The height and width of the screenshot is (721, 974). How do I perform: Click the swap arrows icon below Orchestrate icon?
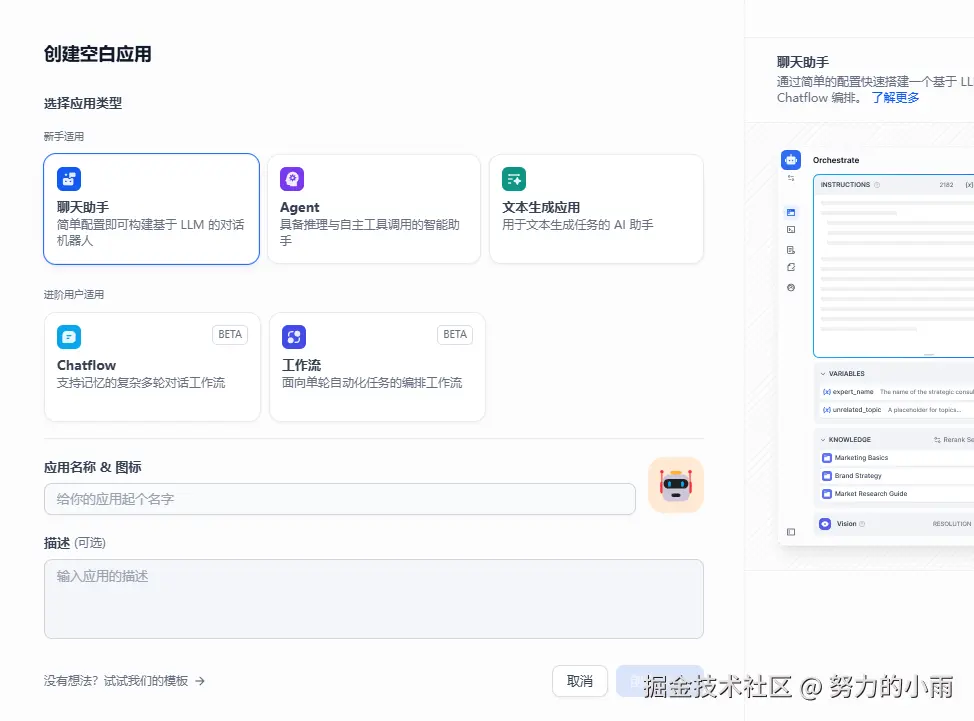click(x=791, y=178)
